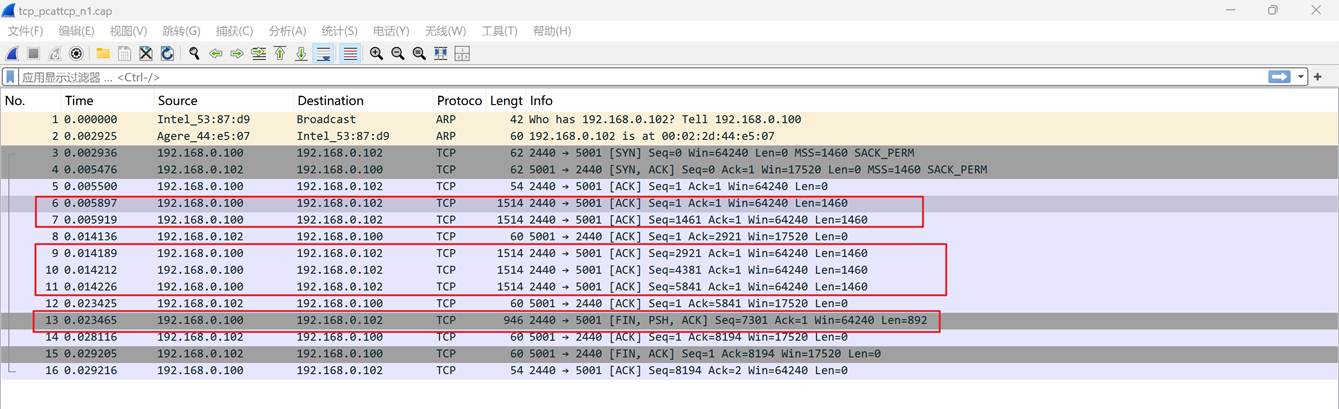
Task: Open the 文件(F) menu
Action: (26, 31)
